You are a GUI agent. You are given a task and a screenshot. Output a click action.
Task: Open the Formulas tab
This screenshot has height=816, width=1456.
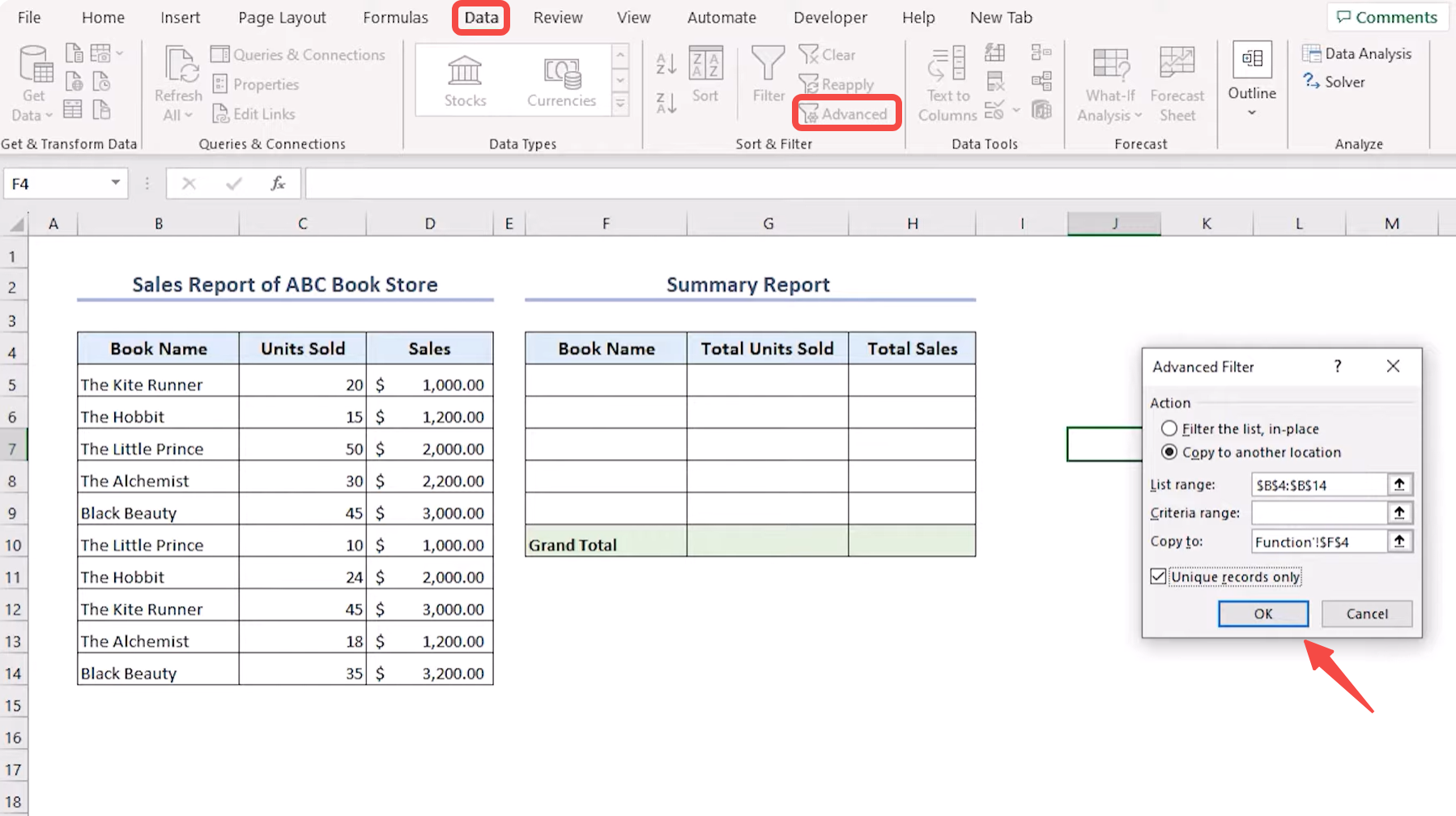(395, 17)
